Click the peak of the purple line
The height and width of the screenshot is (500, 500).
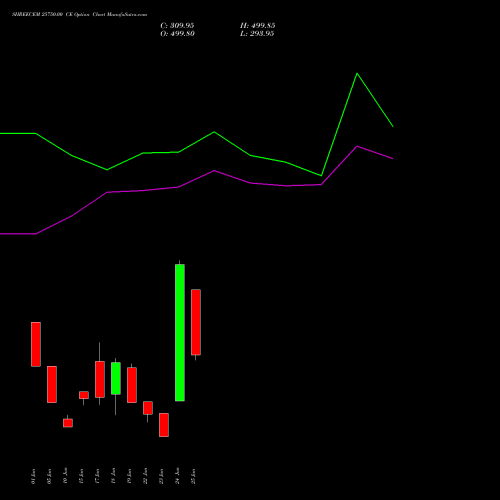point(357,146)
